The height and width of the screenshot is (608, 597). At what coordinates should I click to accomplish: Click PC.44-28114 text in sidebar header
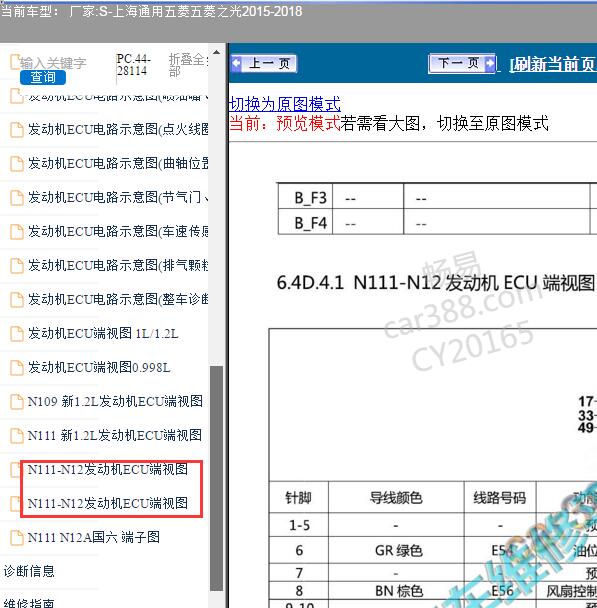(132, 65)
